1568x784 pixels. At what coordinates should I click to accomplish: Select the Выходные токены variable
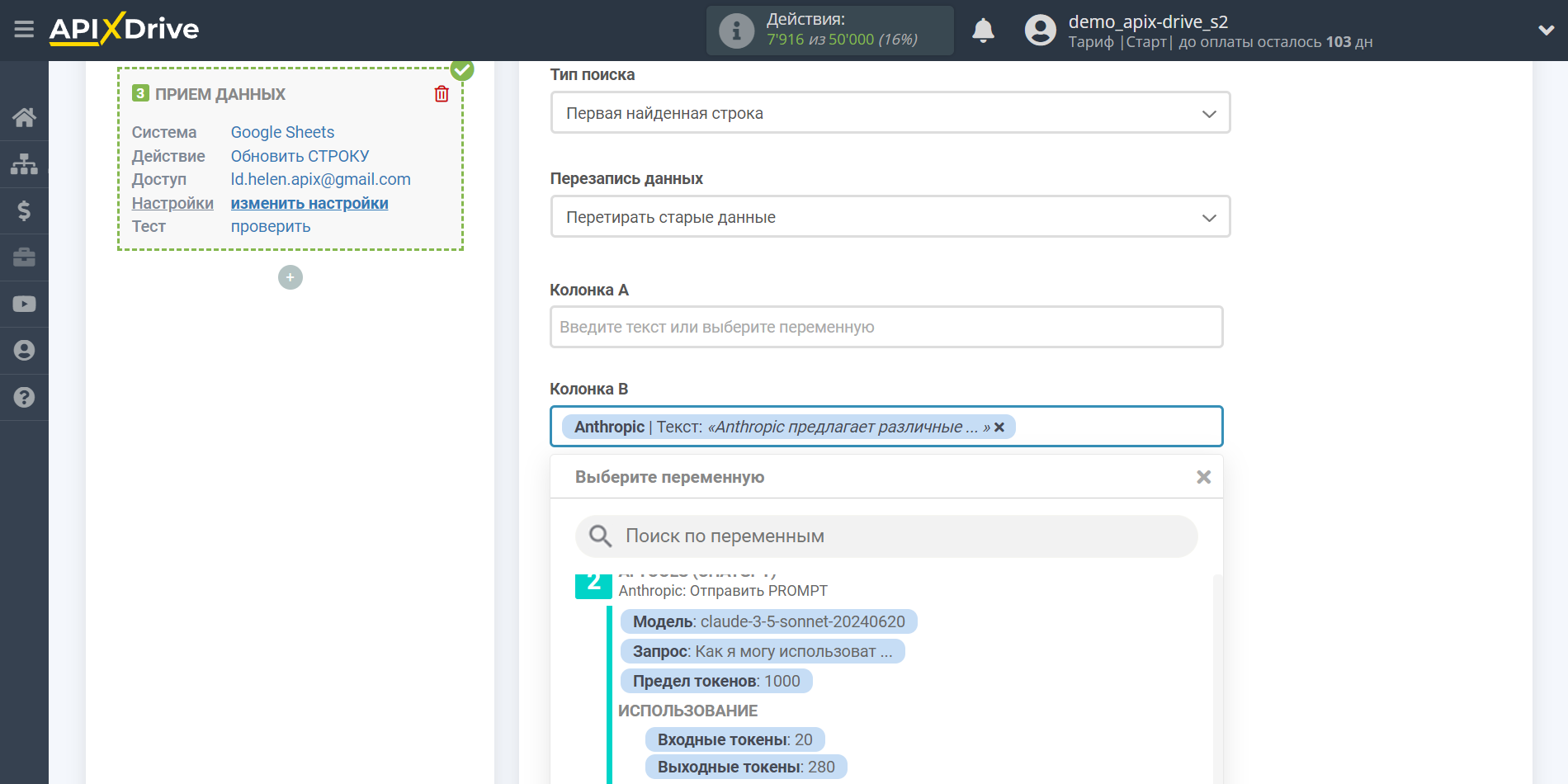pyautogui.click(x=746, y=767)
